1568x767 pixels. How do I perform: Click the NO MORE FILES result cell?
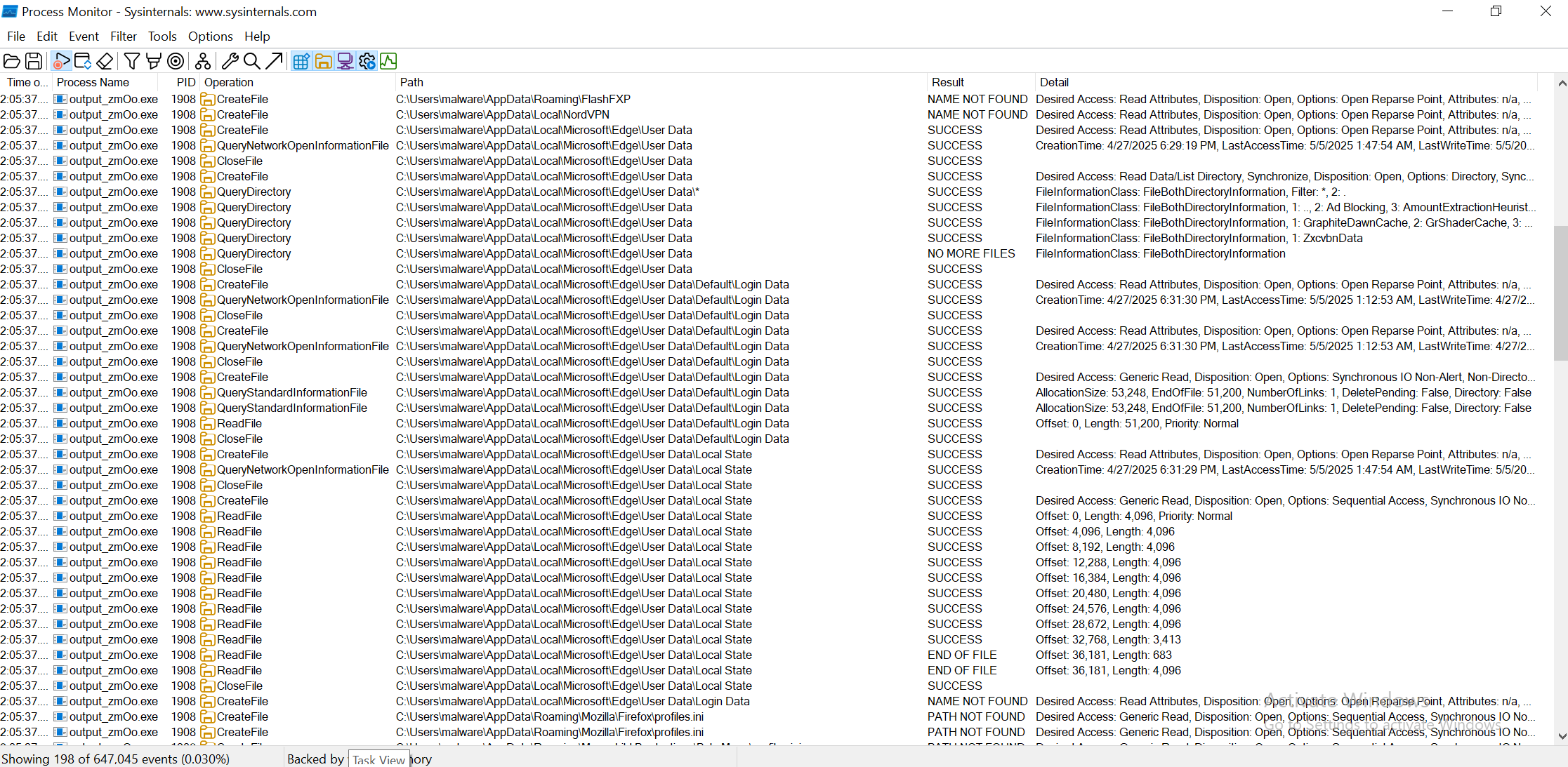(971, 253)
